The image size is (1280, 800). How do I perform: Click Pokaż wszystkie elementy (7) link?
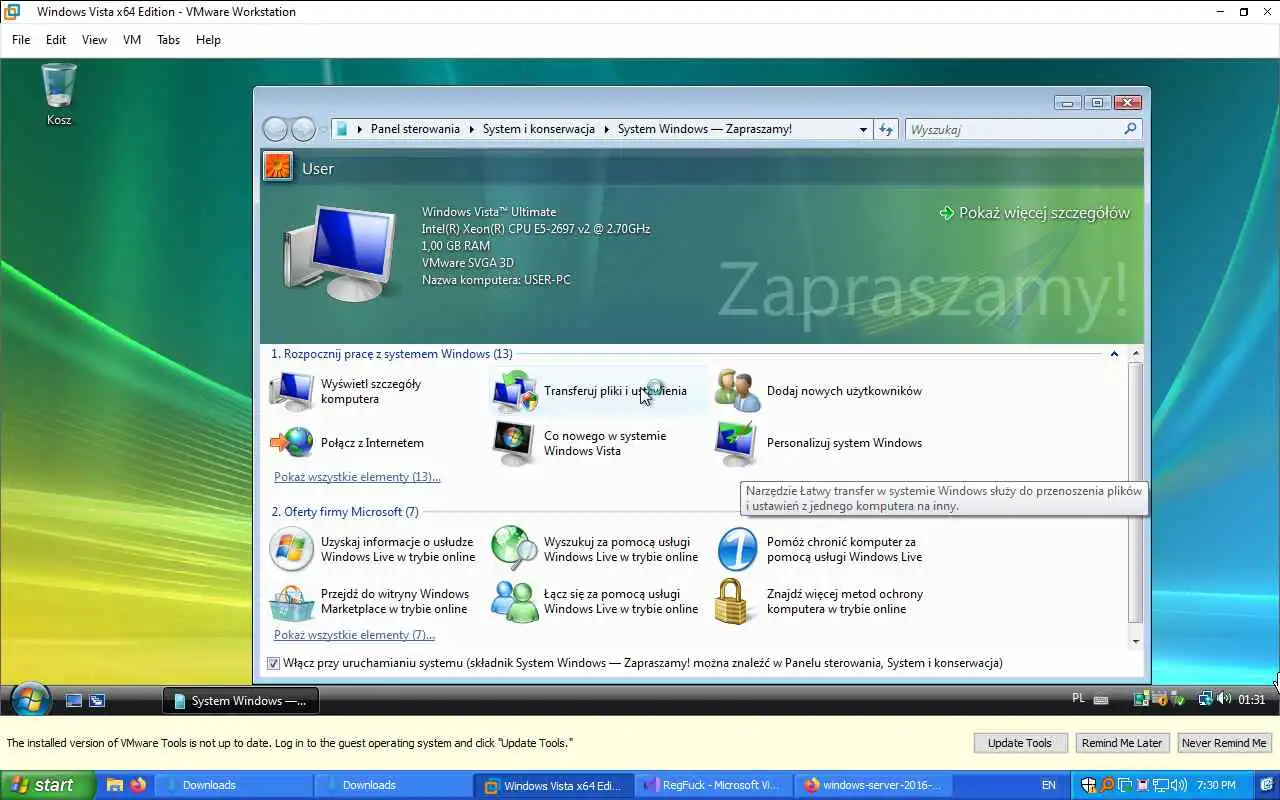pyautogui.click(x=354, y=635)
